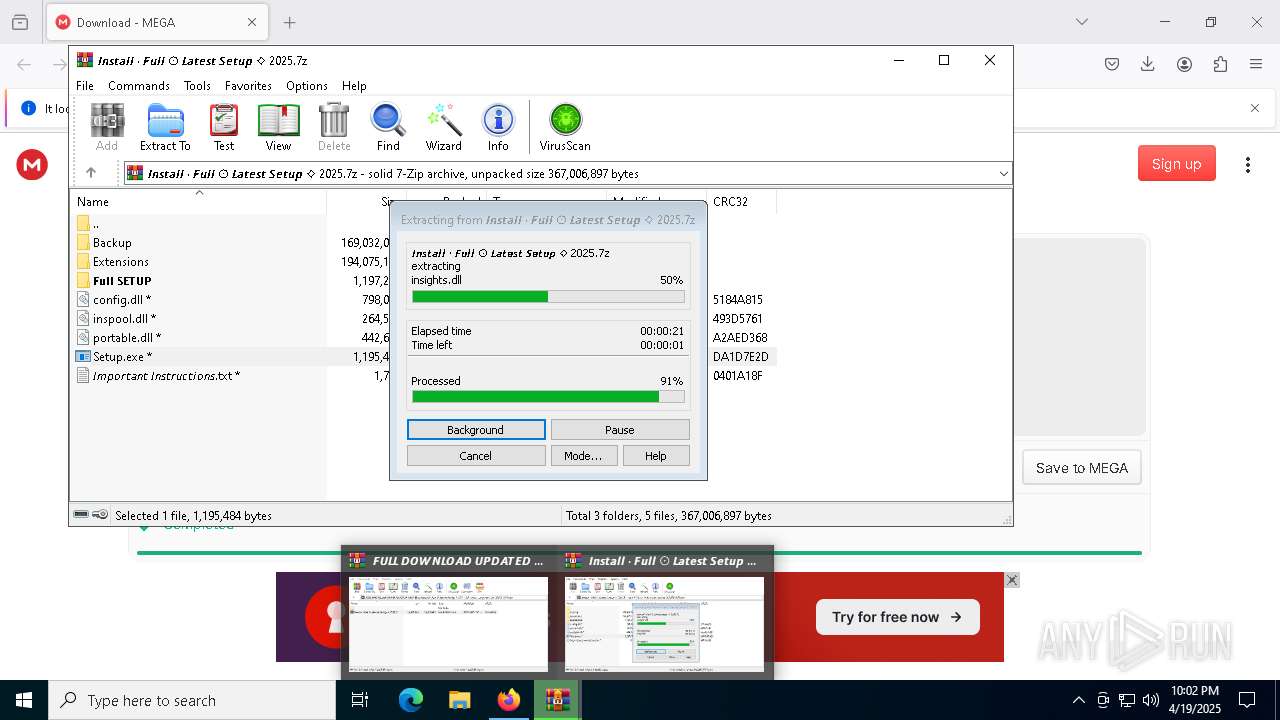The image size is (1280, 720).
Task: Click Sign up on MEGA page
Action: tap(1177, 164)
